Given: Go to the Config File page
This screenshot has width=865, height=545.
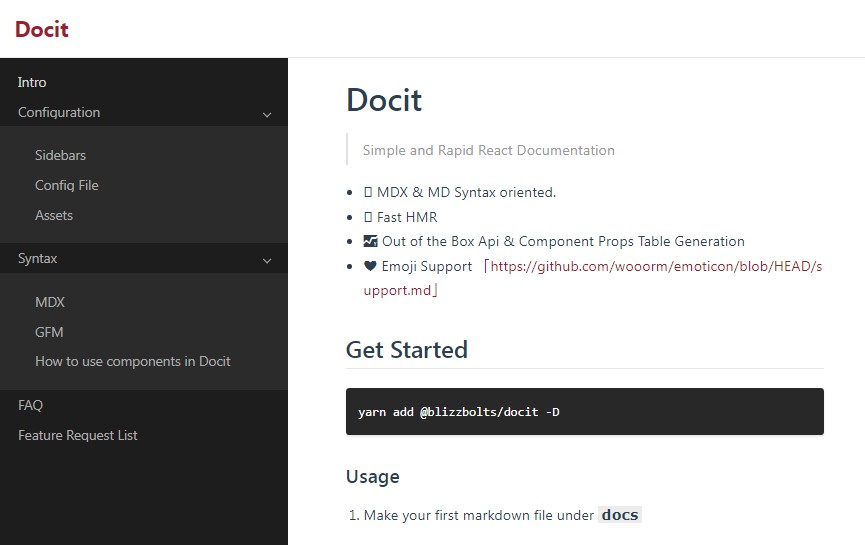Looking at the screenshot, I should pyautogui.click(x=67, y=185).
